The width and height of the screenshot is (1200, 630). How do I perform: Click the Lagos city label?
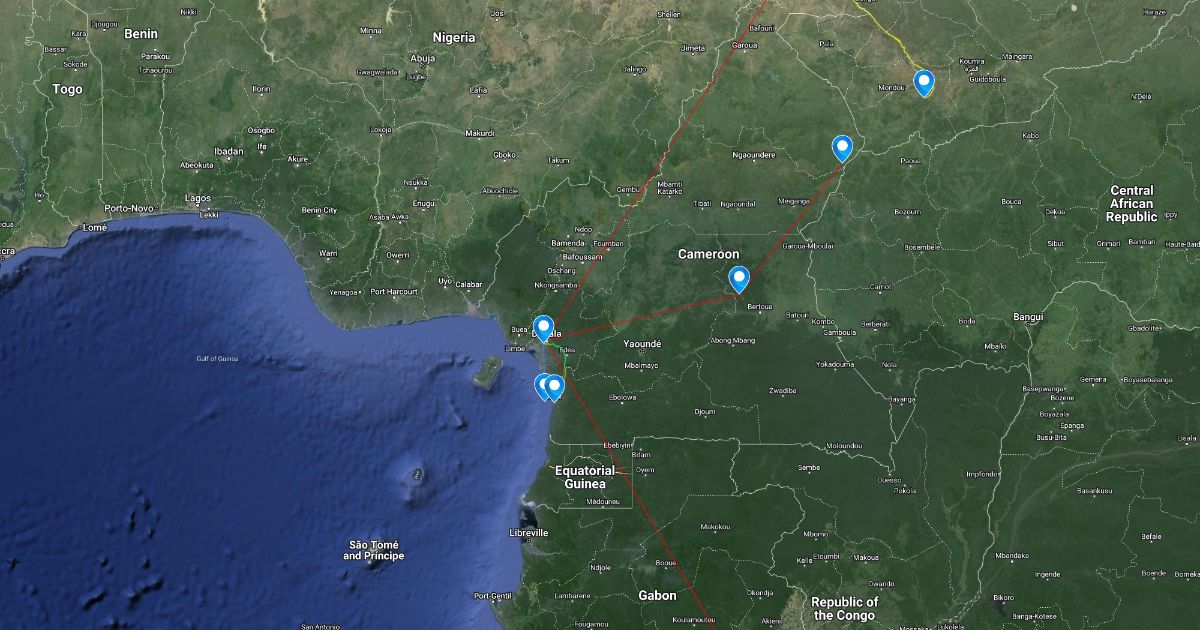tap(197, 199)
